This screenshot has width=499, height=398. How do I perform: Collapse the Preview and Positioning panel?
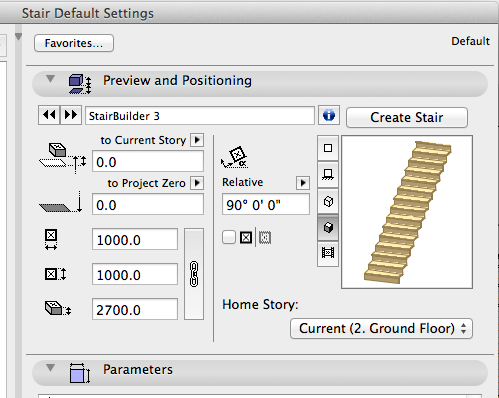pos(50,79)
